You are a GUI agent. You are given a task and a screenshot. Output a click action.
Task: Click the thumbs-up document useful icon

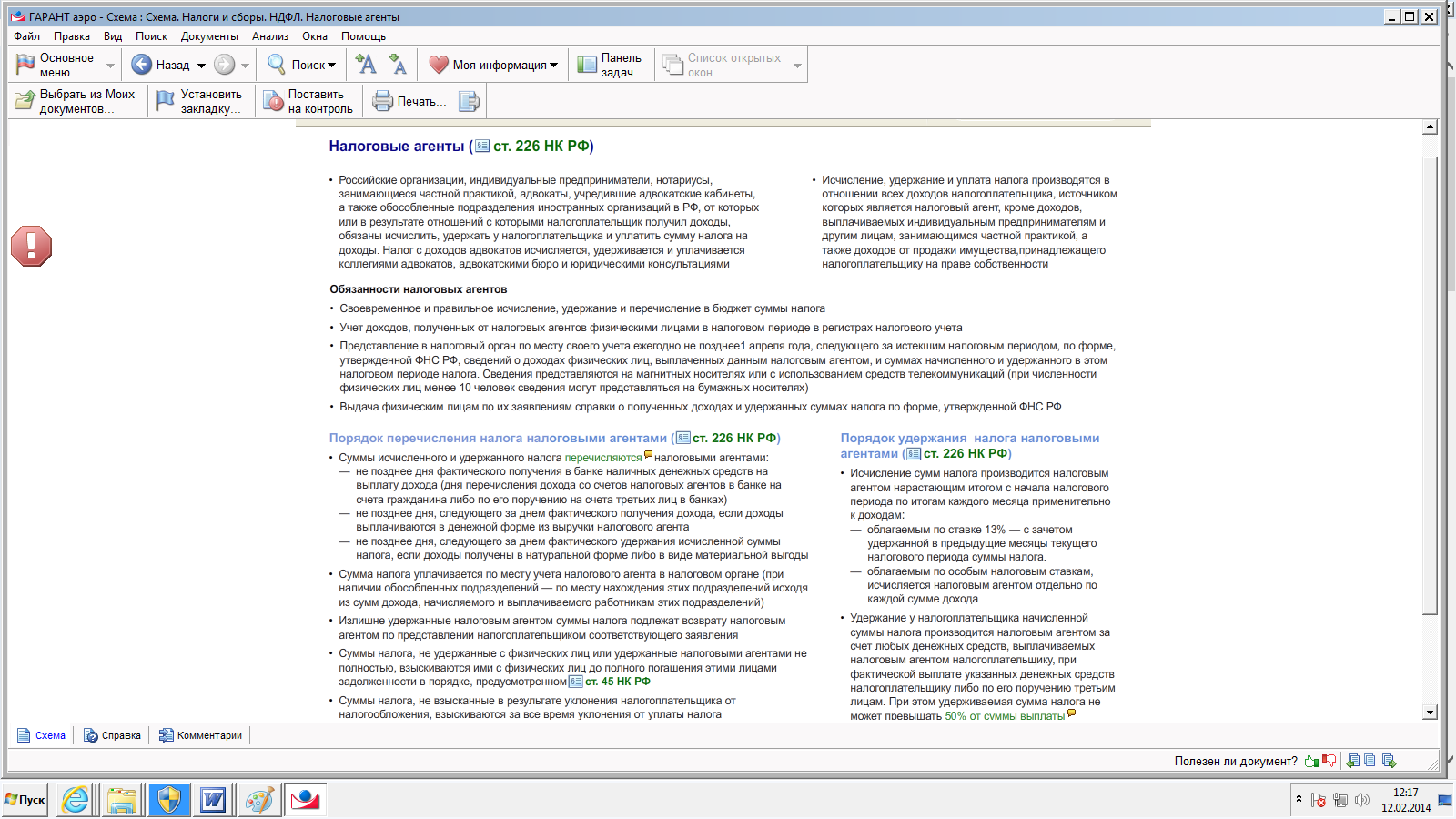[x=1311, y=761]
